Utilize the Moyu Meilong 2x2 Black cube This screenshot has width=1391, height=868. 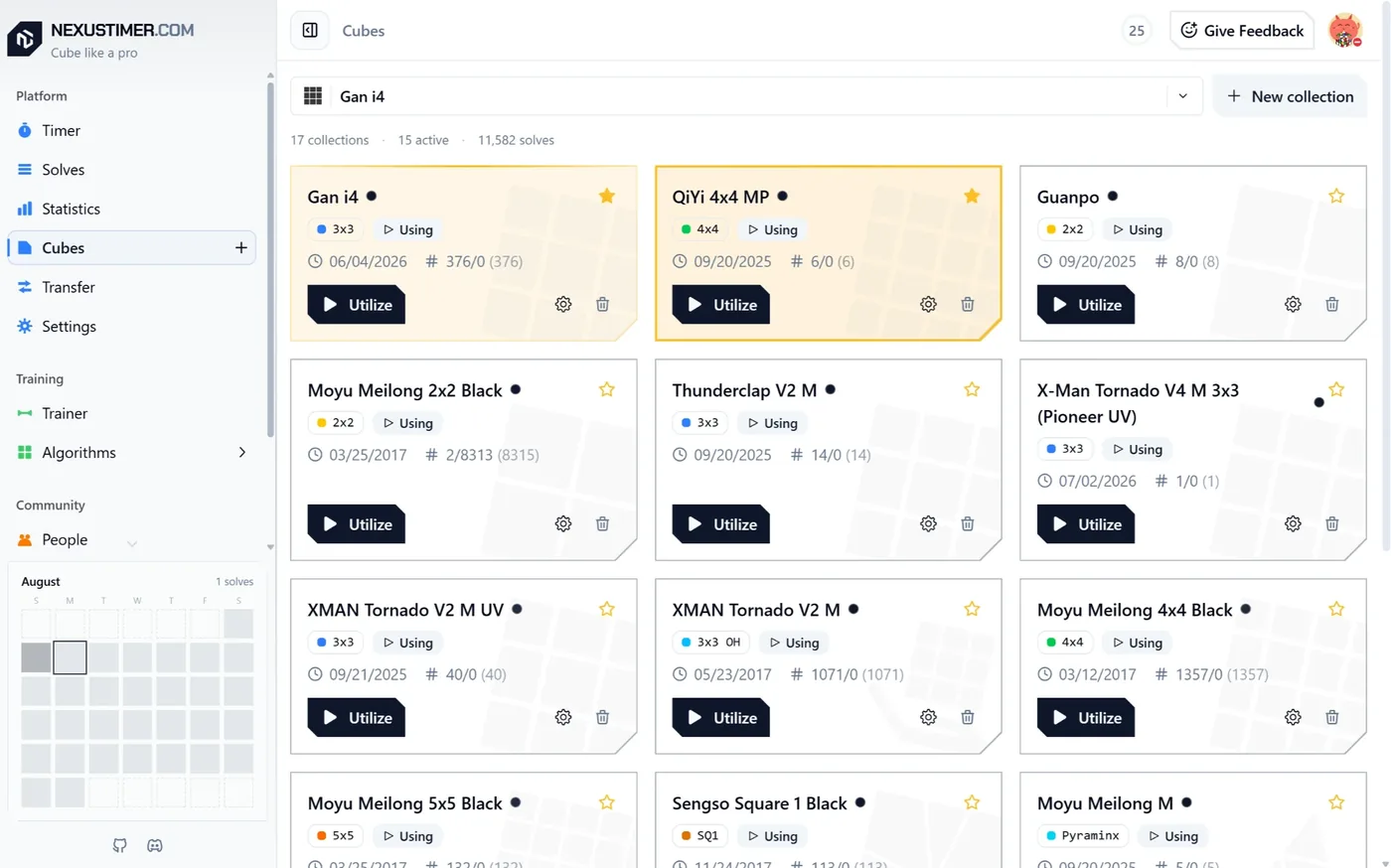point(357,524)
